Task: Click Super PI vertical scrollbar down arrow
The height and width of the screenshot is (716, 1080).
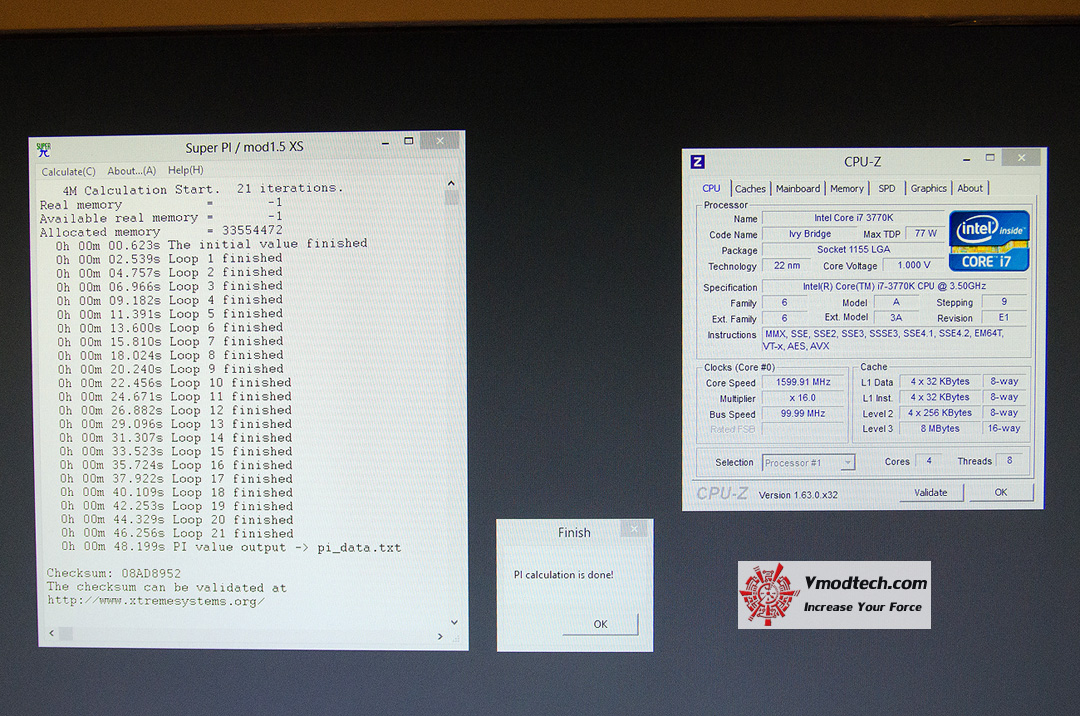Action: [x=454, y=622]
